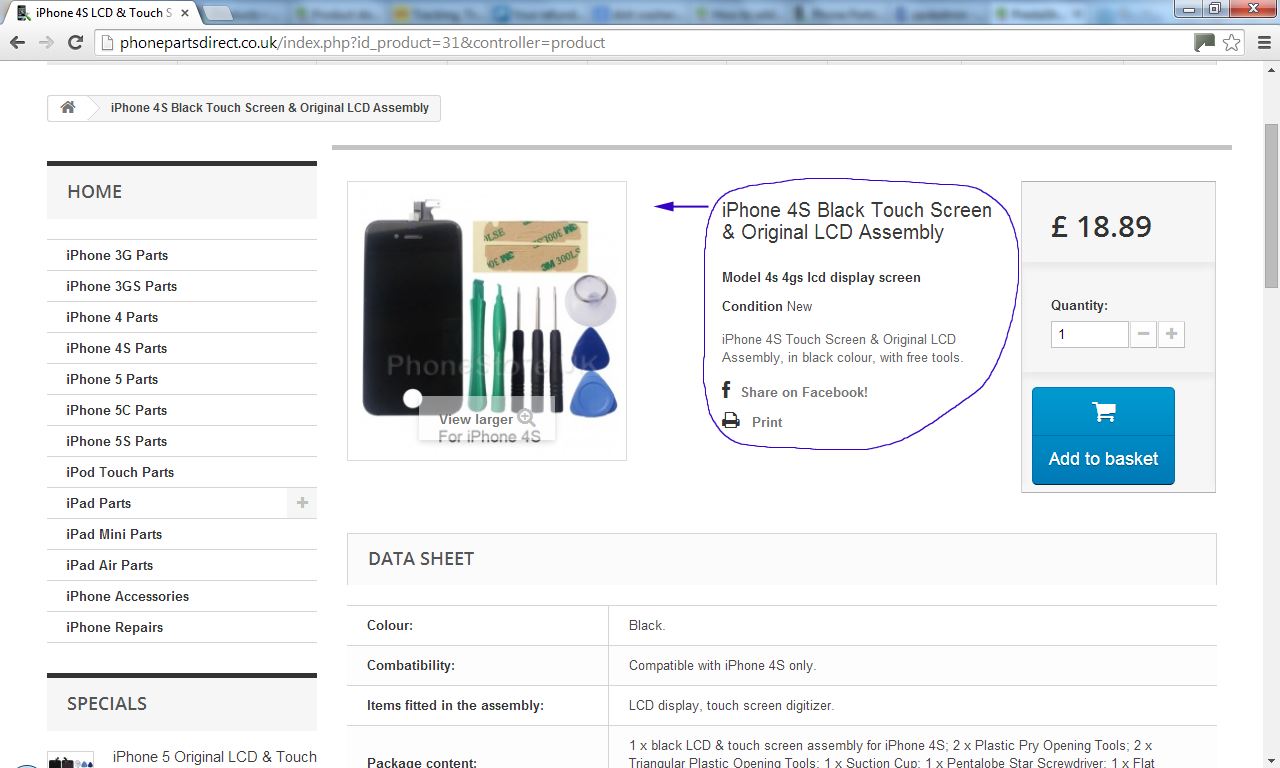
Task: Reload the current page
Action: click(x=75, y=43)
